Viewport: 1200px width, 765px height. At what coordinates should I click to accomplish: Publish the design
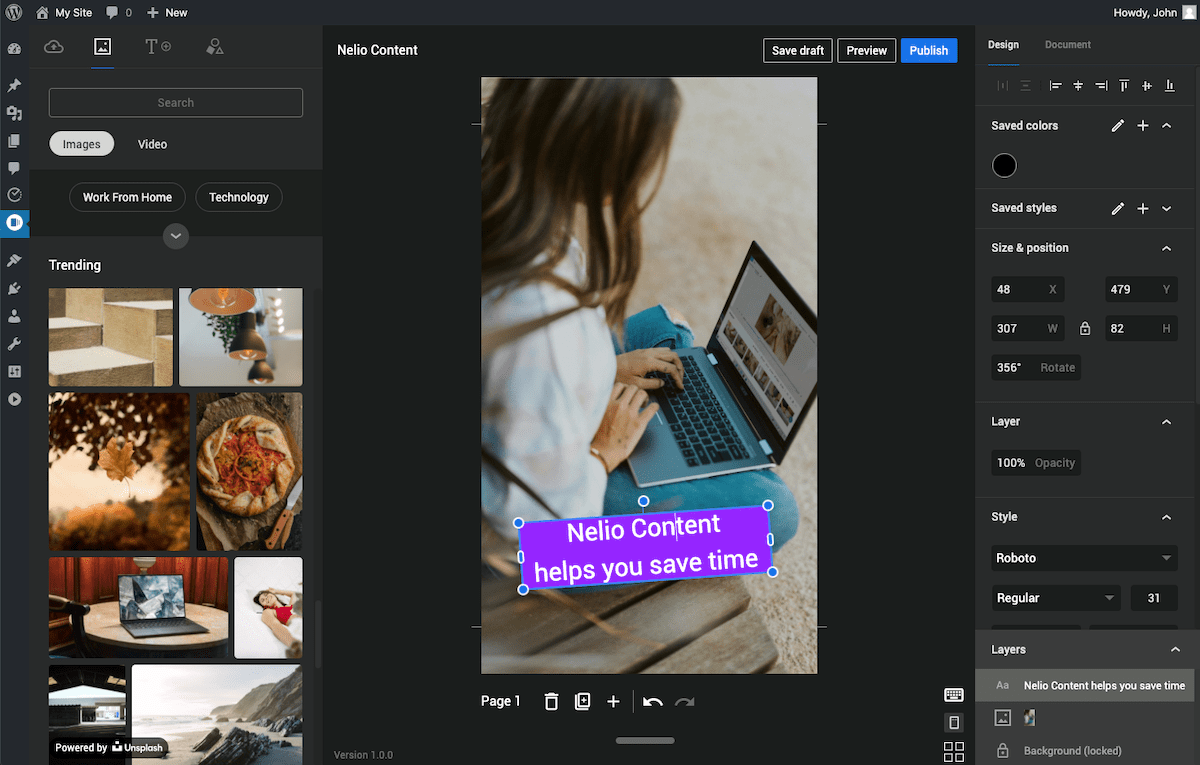click(928, 50)
